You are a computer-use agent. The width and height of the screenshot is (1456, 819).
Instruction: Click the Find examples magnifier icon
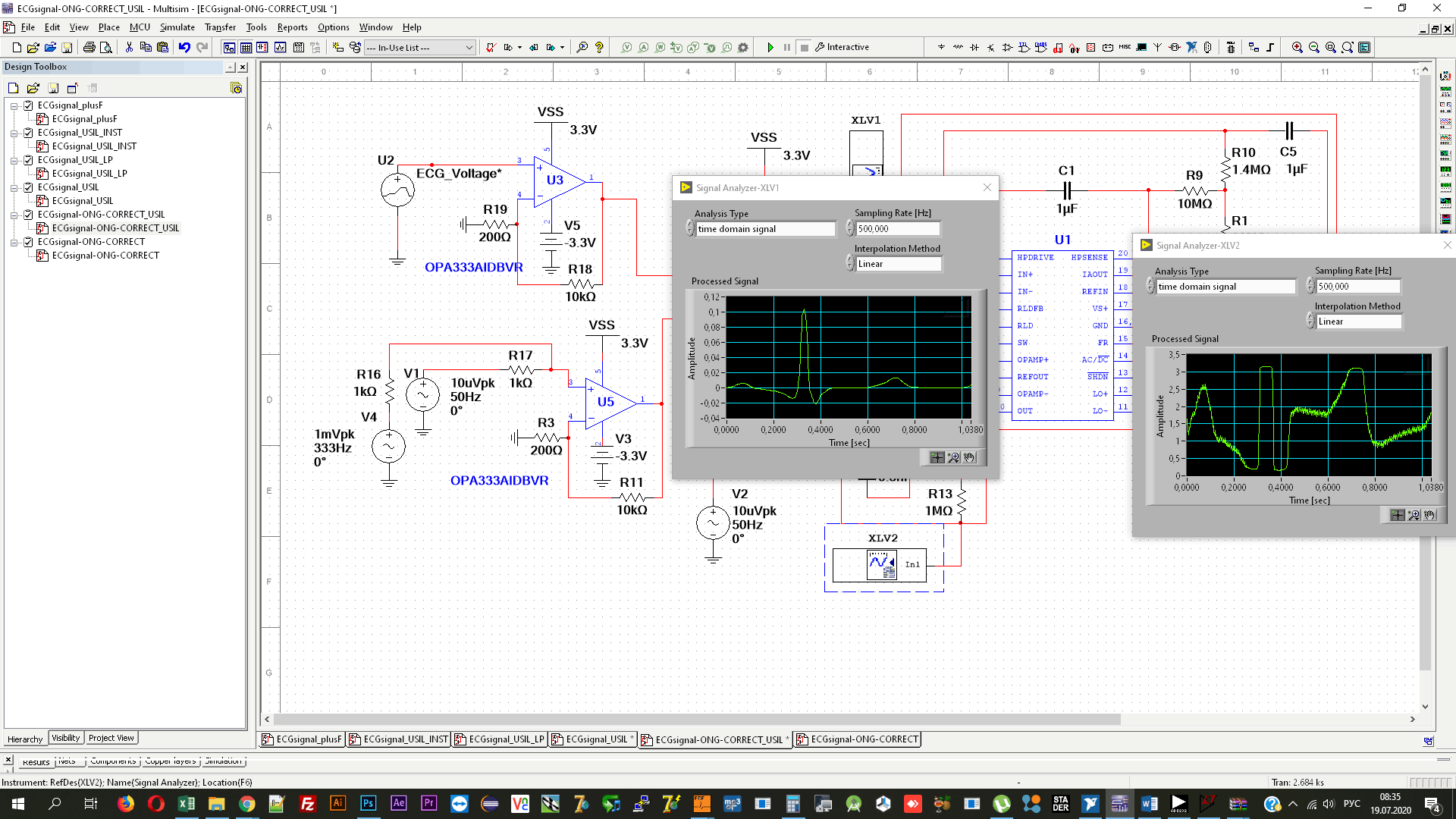(582, 47)
